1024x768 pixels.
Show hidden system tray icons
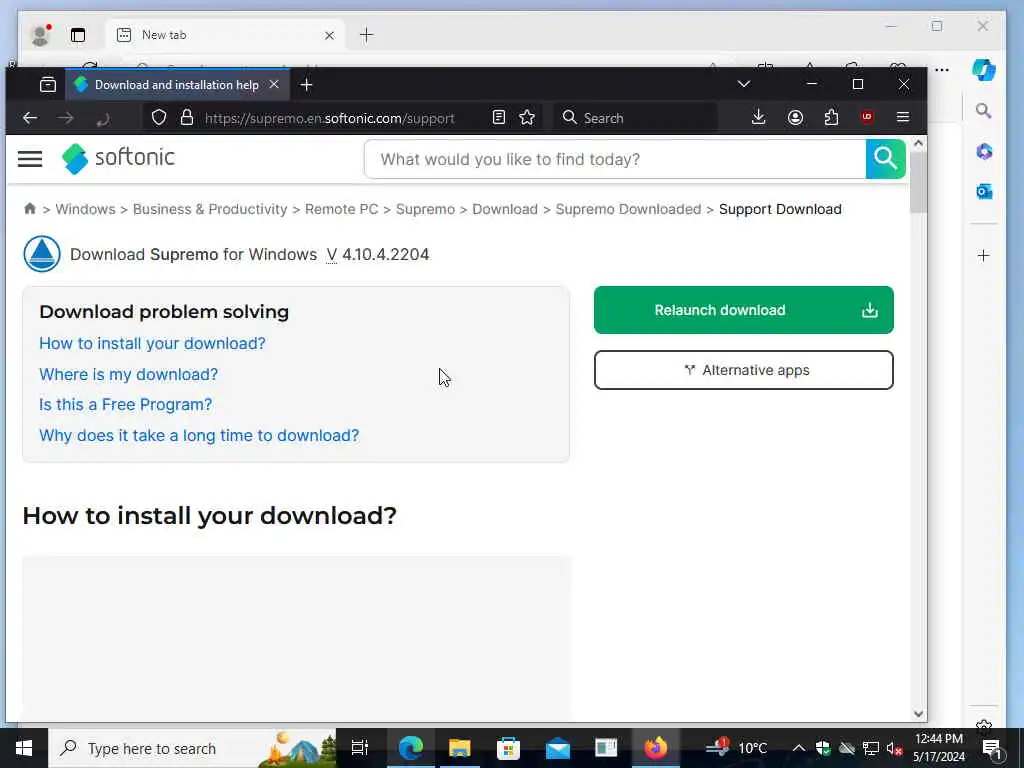[x=798, y=748]
